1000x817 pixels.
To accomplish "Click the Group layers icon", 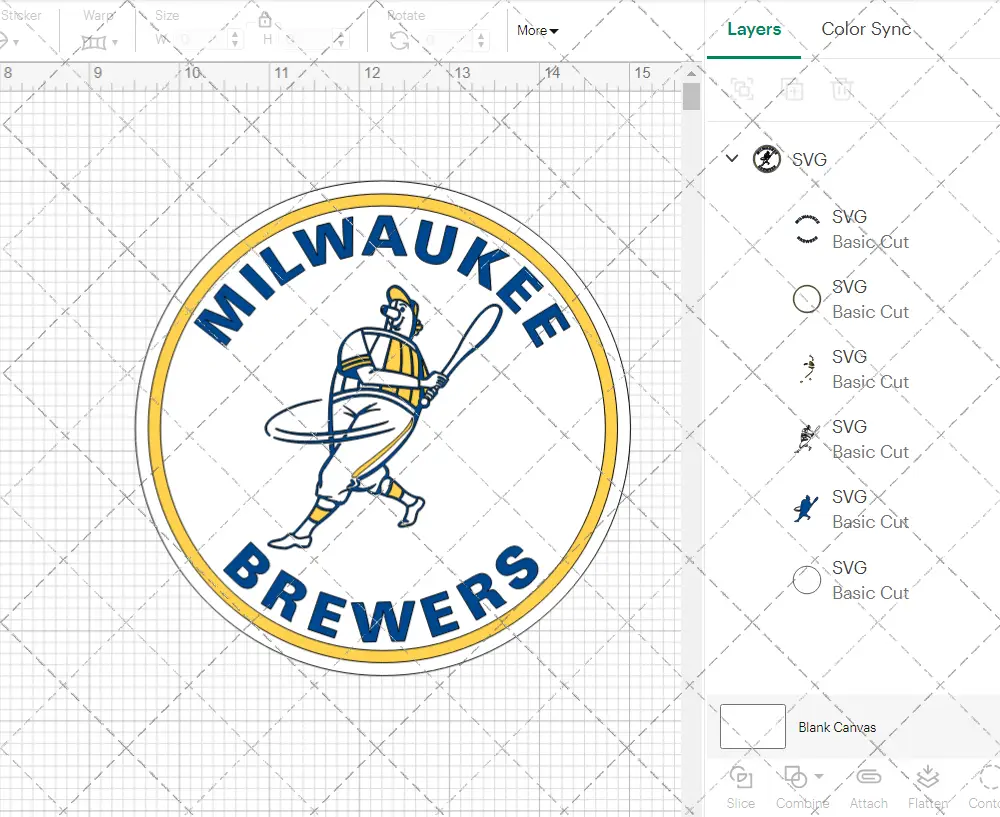I will (x=742, y=89).
